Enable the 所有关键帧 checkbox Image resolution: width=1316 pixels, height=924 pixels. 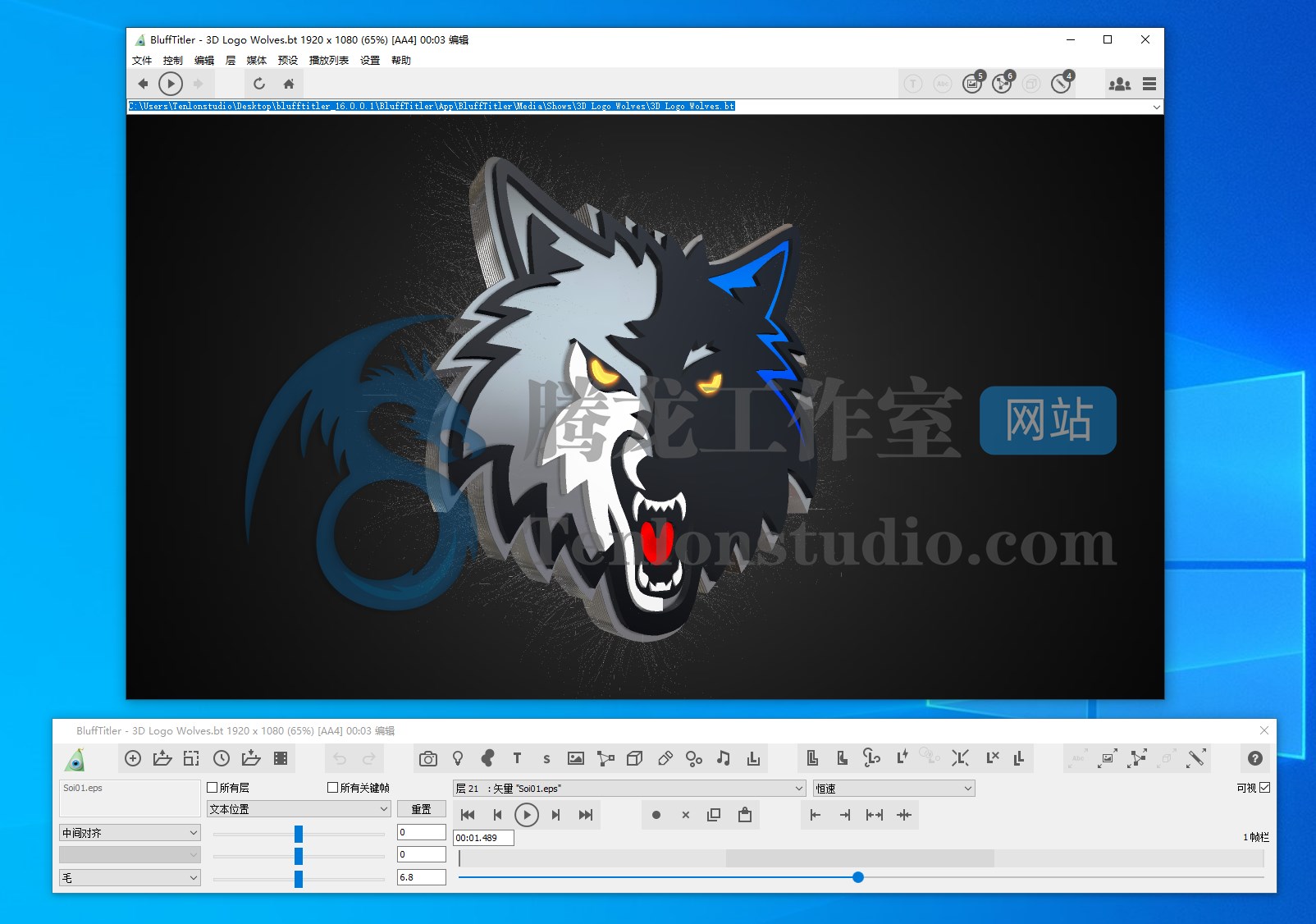pyautogui.click(x=332, y=788)
